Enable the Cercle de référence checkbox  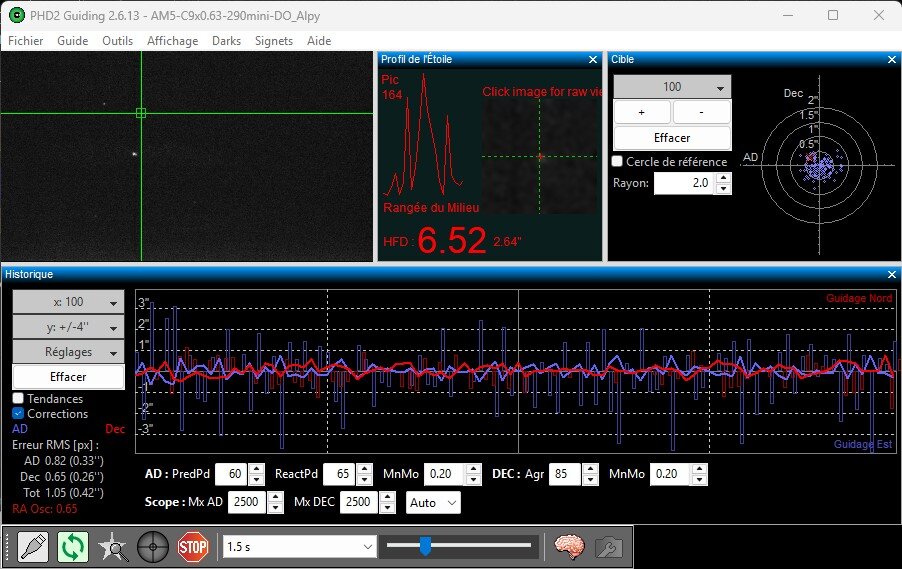pos(617,161)
